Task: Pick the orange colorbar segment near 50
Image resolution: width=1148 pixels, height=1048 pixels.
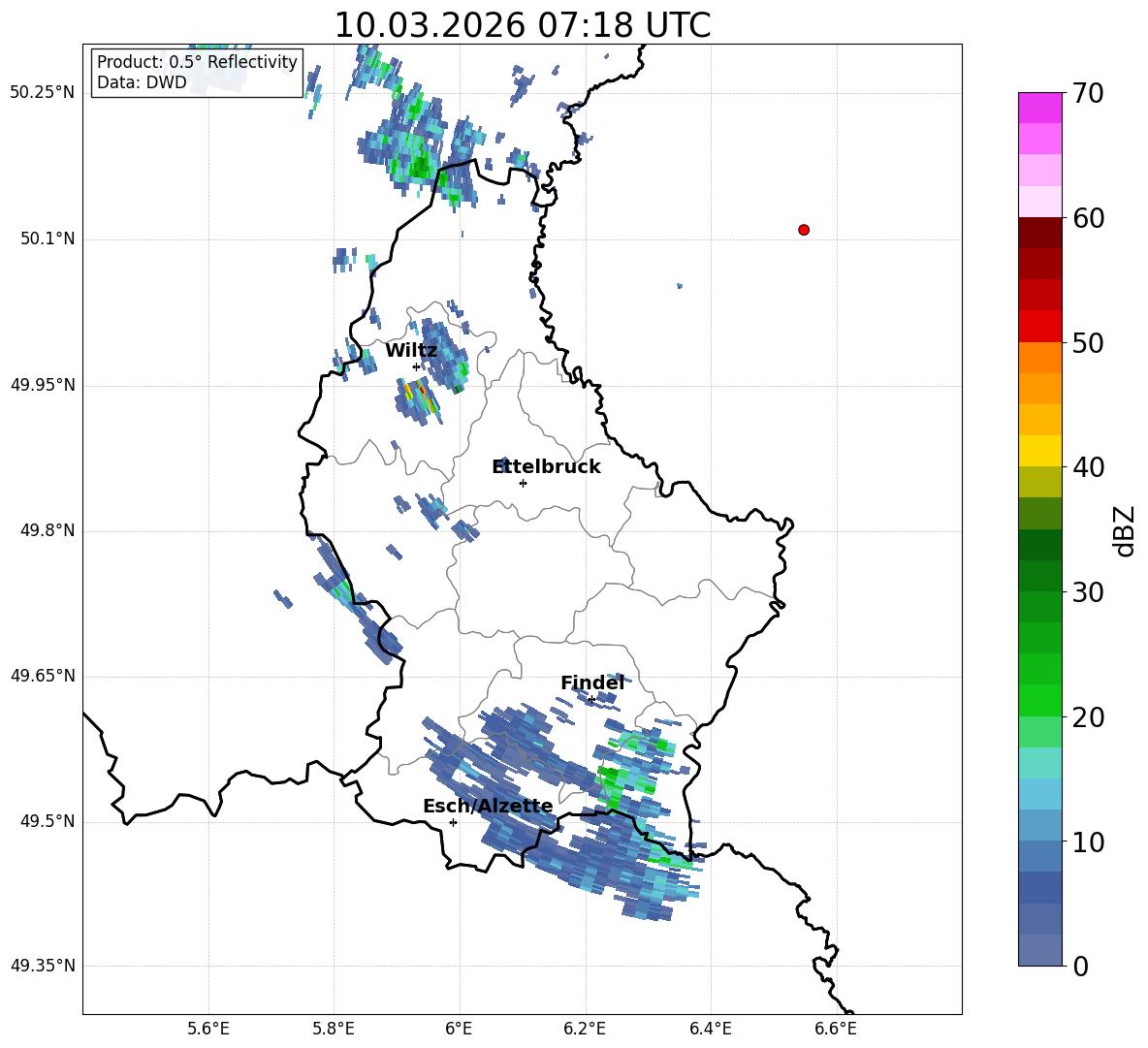Action: [1039, 358]
